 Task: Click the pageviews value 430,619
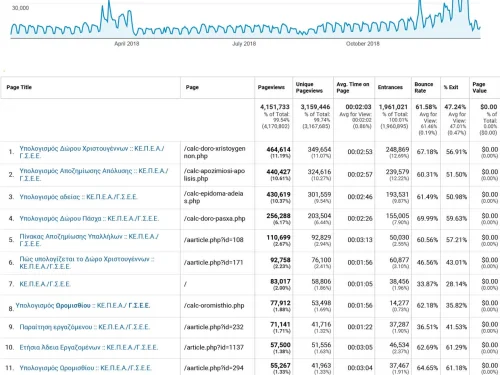[x=278, y=194]
